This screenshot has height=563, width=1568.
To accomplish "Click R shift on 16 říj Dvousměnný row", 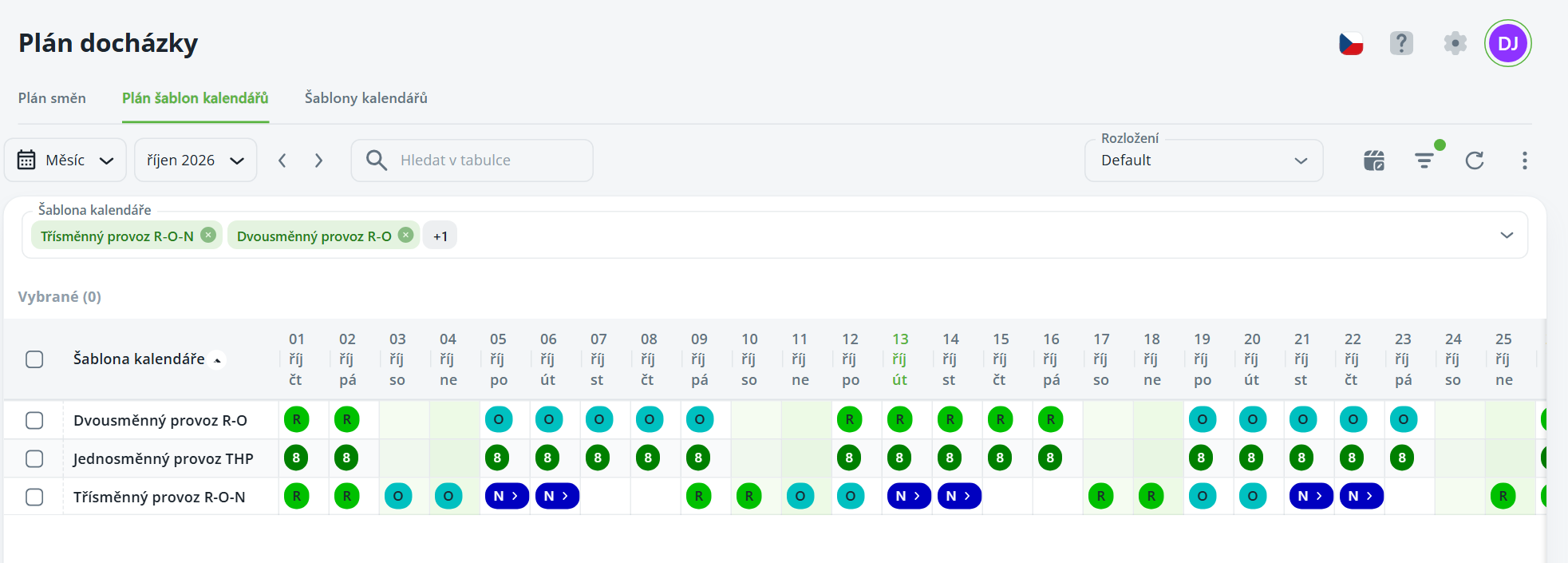I will point(1051,419).
